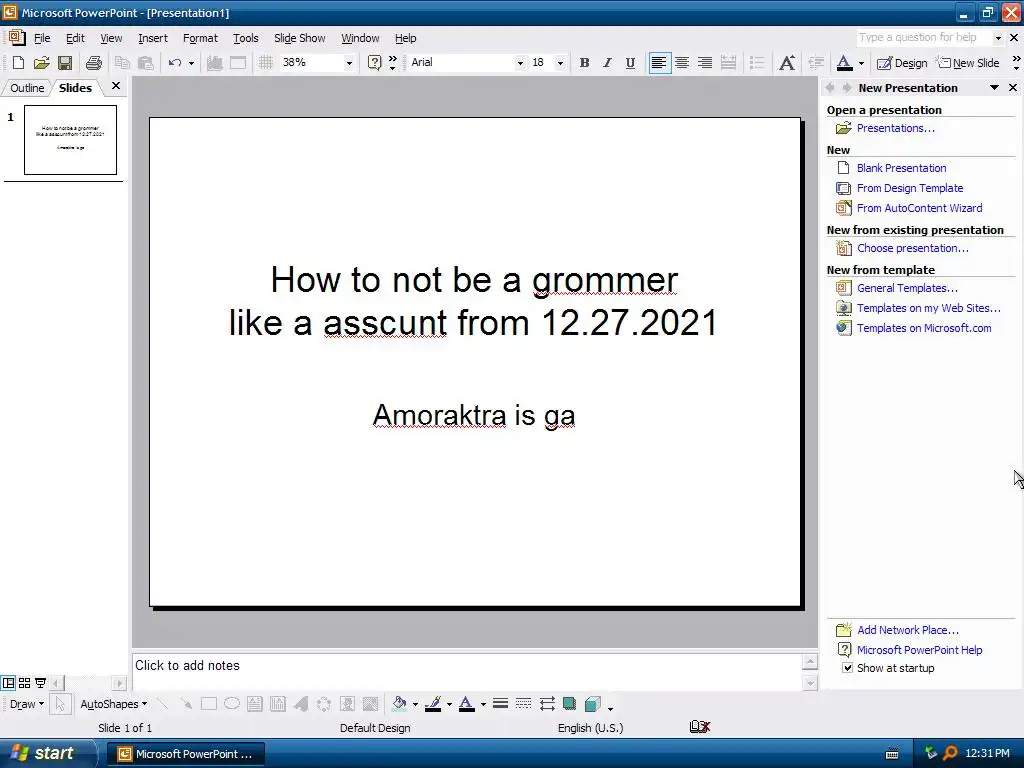Click the Arrow Style icon

point(547,703)
